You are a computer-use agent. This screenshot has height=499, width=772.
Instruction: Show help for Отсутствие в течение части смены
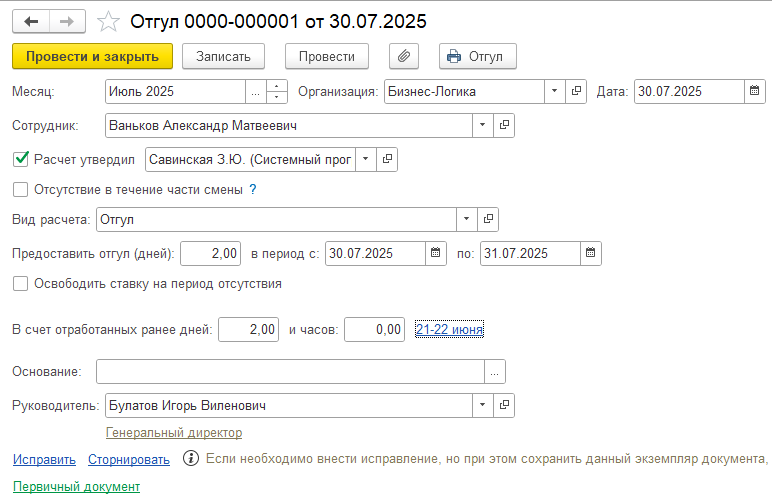pos(253,189)
